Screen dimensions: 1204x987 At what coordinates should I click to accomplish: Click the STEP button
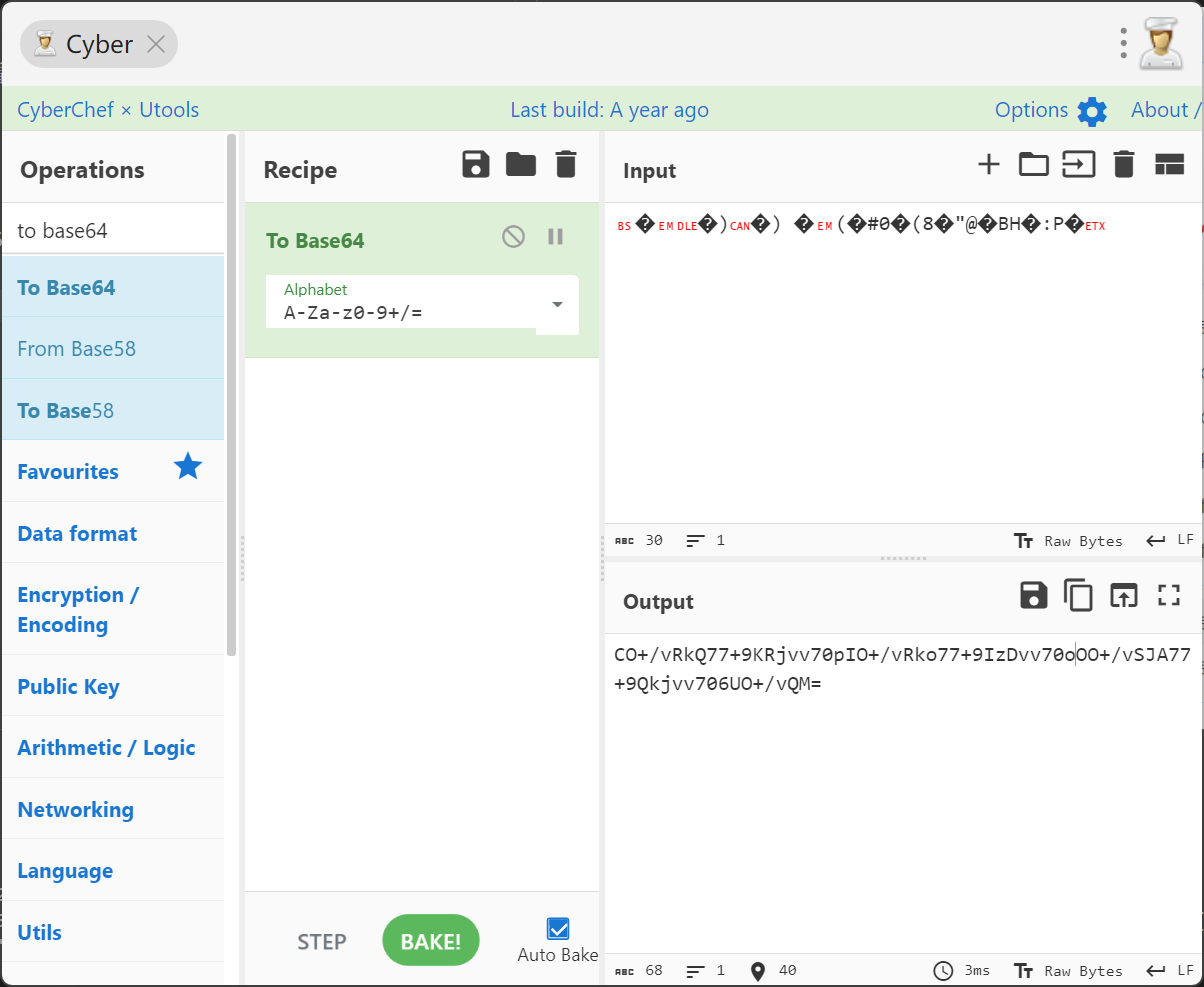pyautogui.click(x=322, y=941)
